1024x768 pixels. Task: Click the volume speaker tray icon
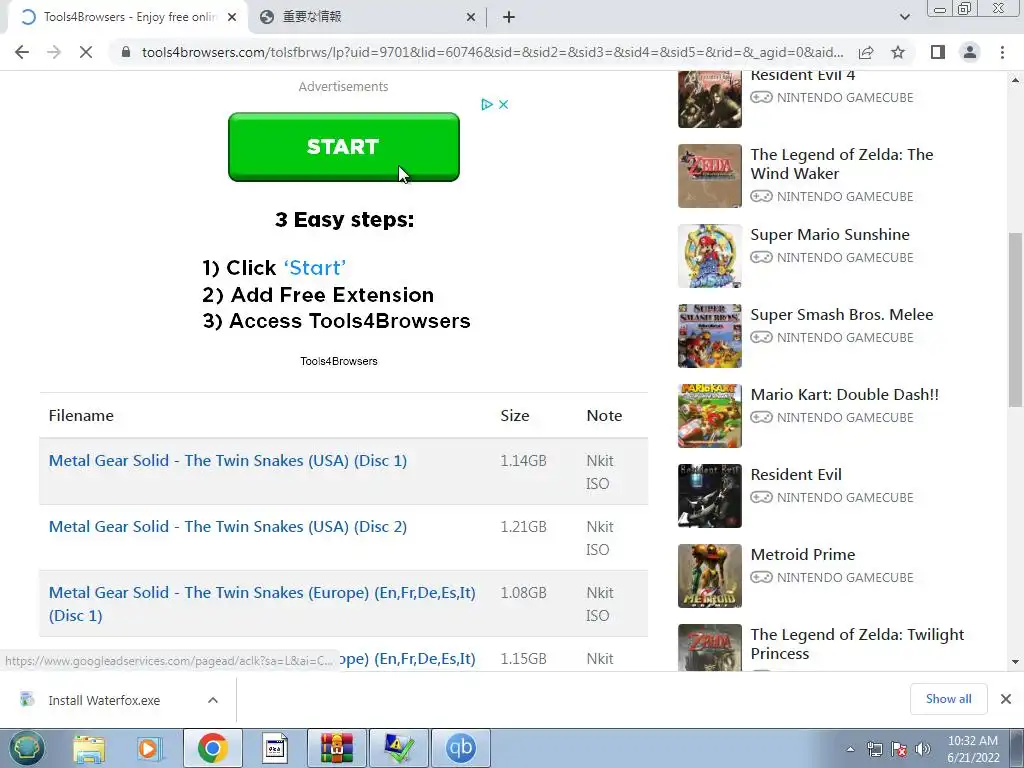click(923, 749)
